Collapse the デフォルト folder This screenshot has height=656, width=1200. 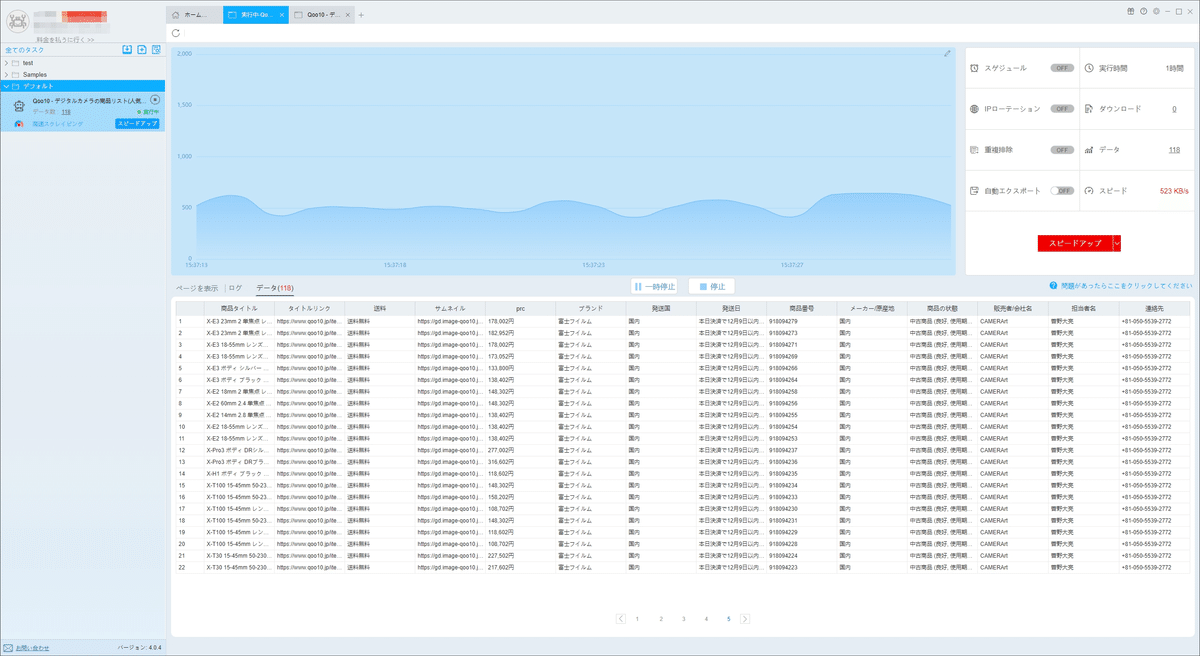pos(6,86)
